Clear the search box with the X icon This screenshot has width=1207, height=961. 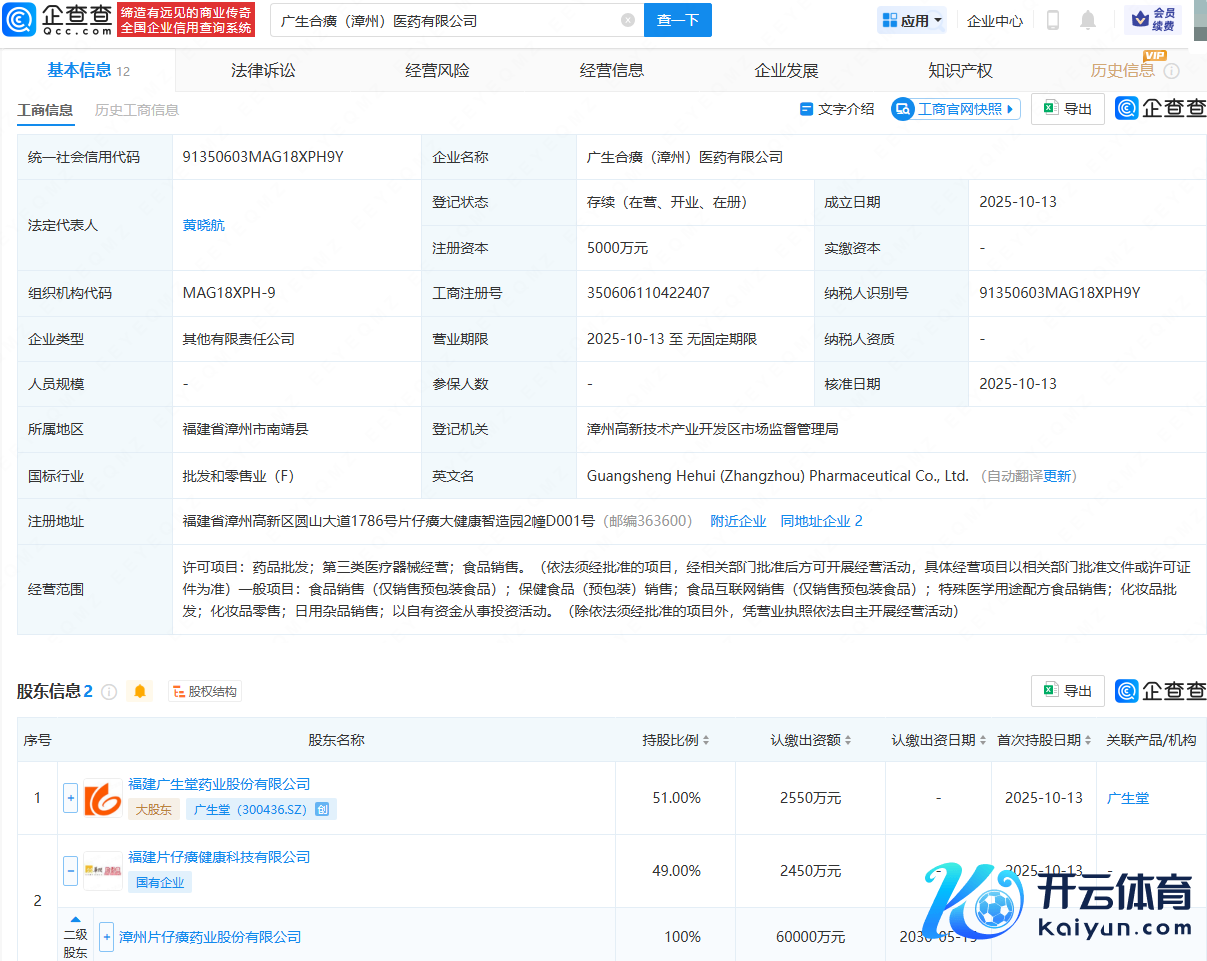coord(627,20)
